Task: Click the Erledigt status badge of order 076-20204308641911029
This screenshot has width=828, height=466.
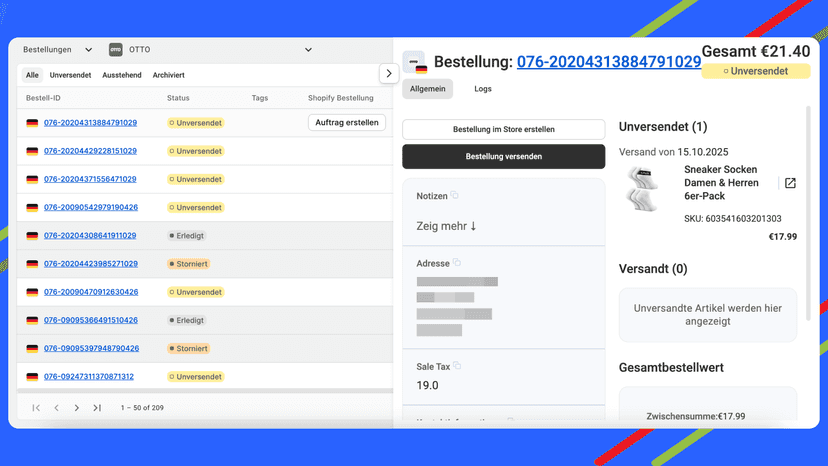Action: pos(186,236)
